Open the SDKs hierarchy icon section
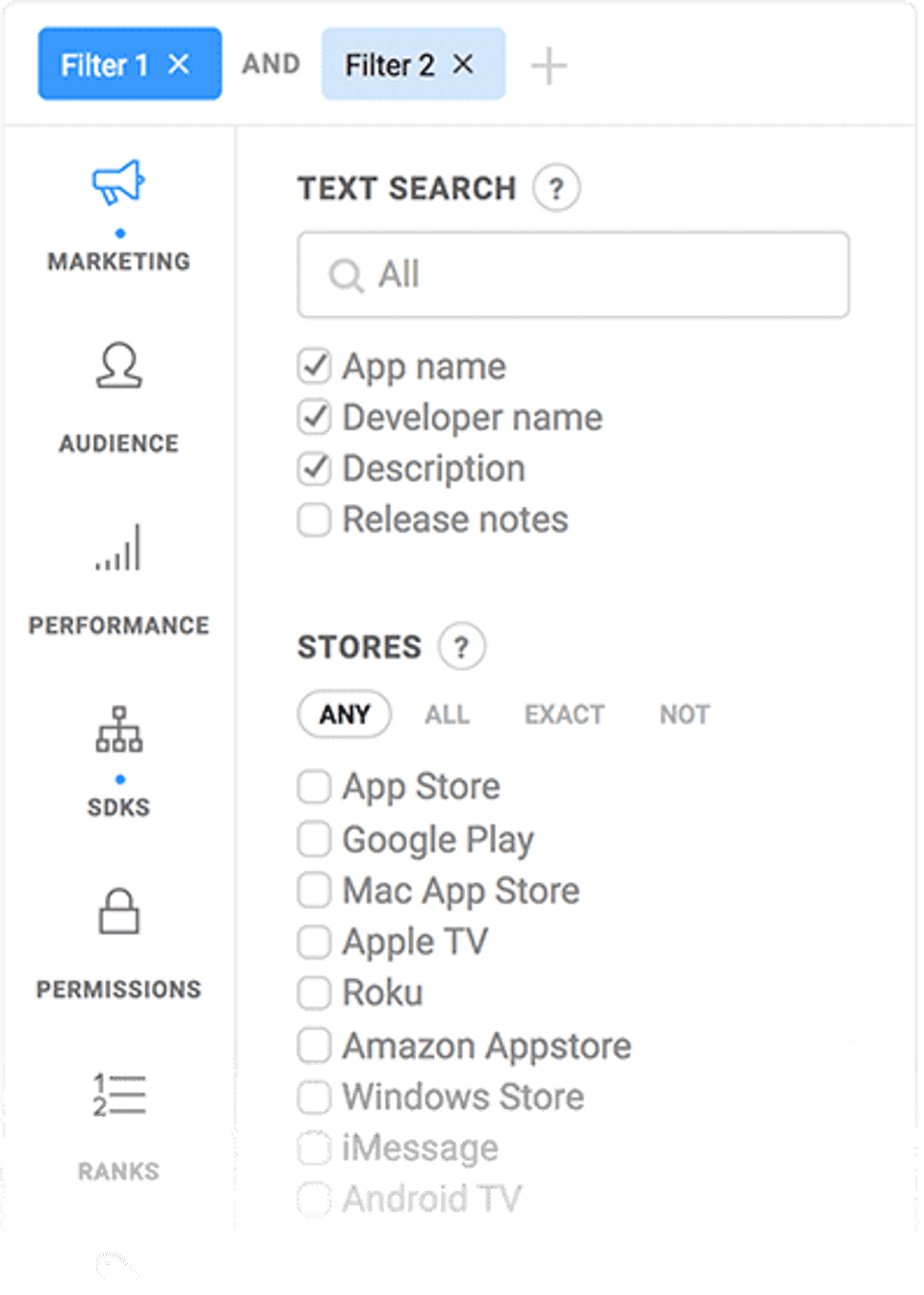This screenshot has height=1295, width=924. (118, 730)
